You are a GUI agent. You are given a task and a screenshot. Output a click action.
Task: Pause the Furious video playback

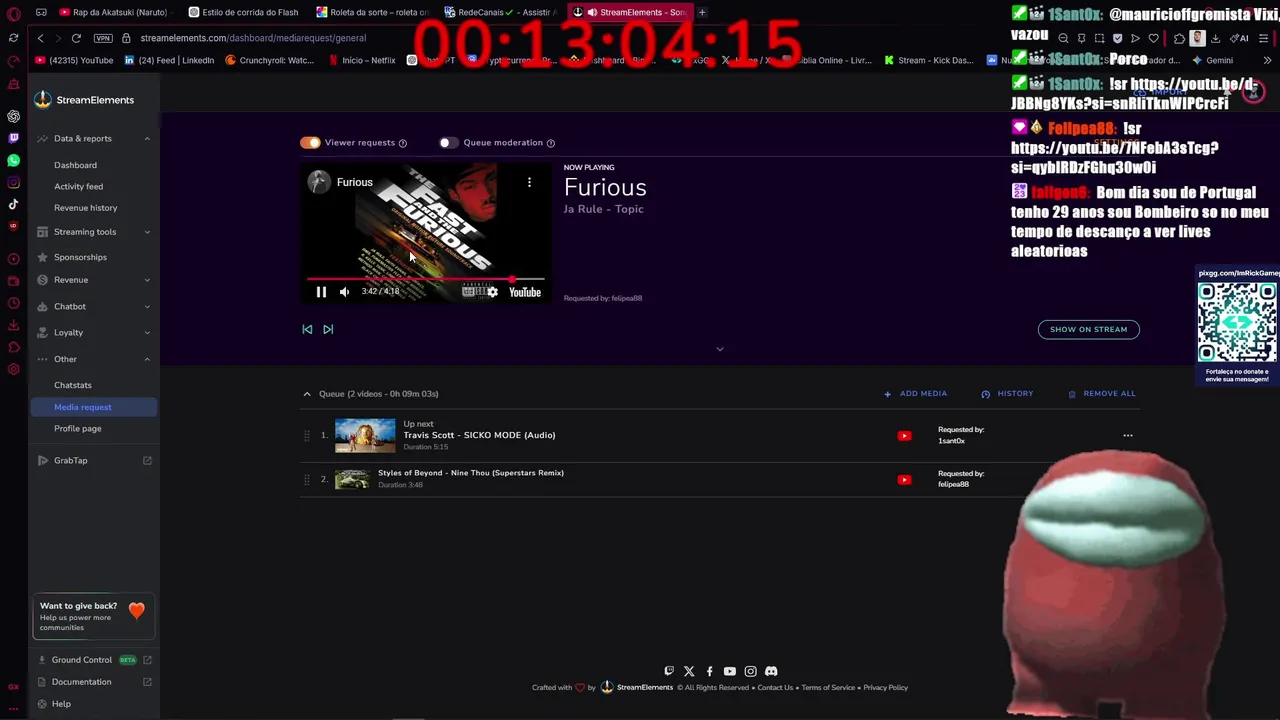pos(321,292)
